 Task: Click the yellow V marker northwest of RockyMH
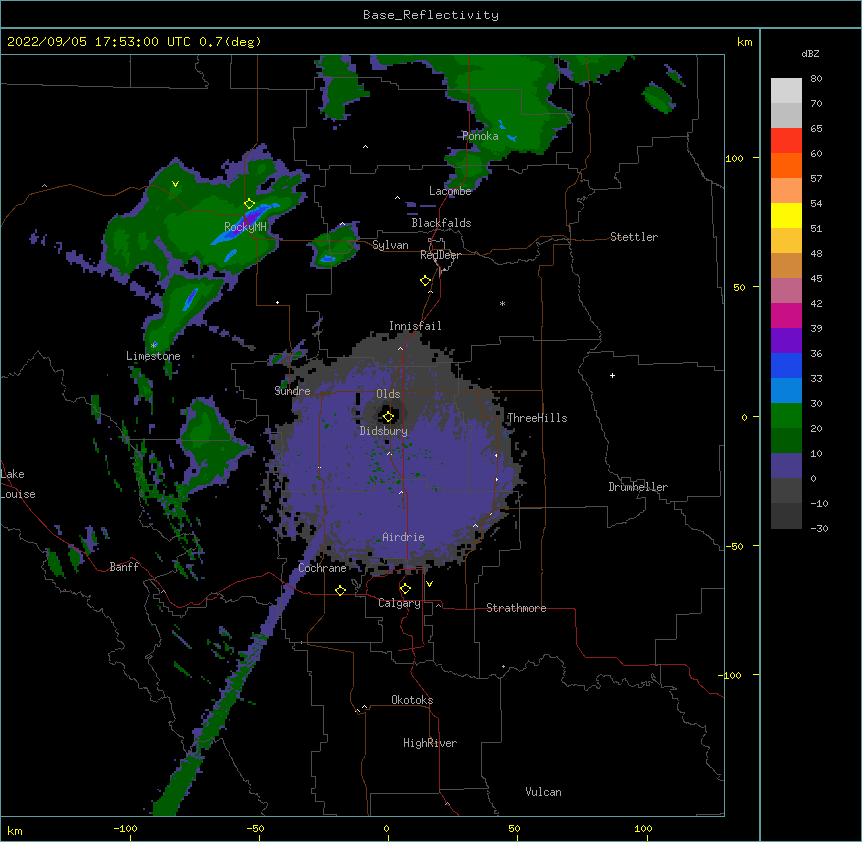coord(175,184)
